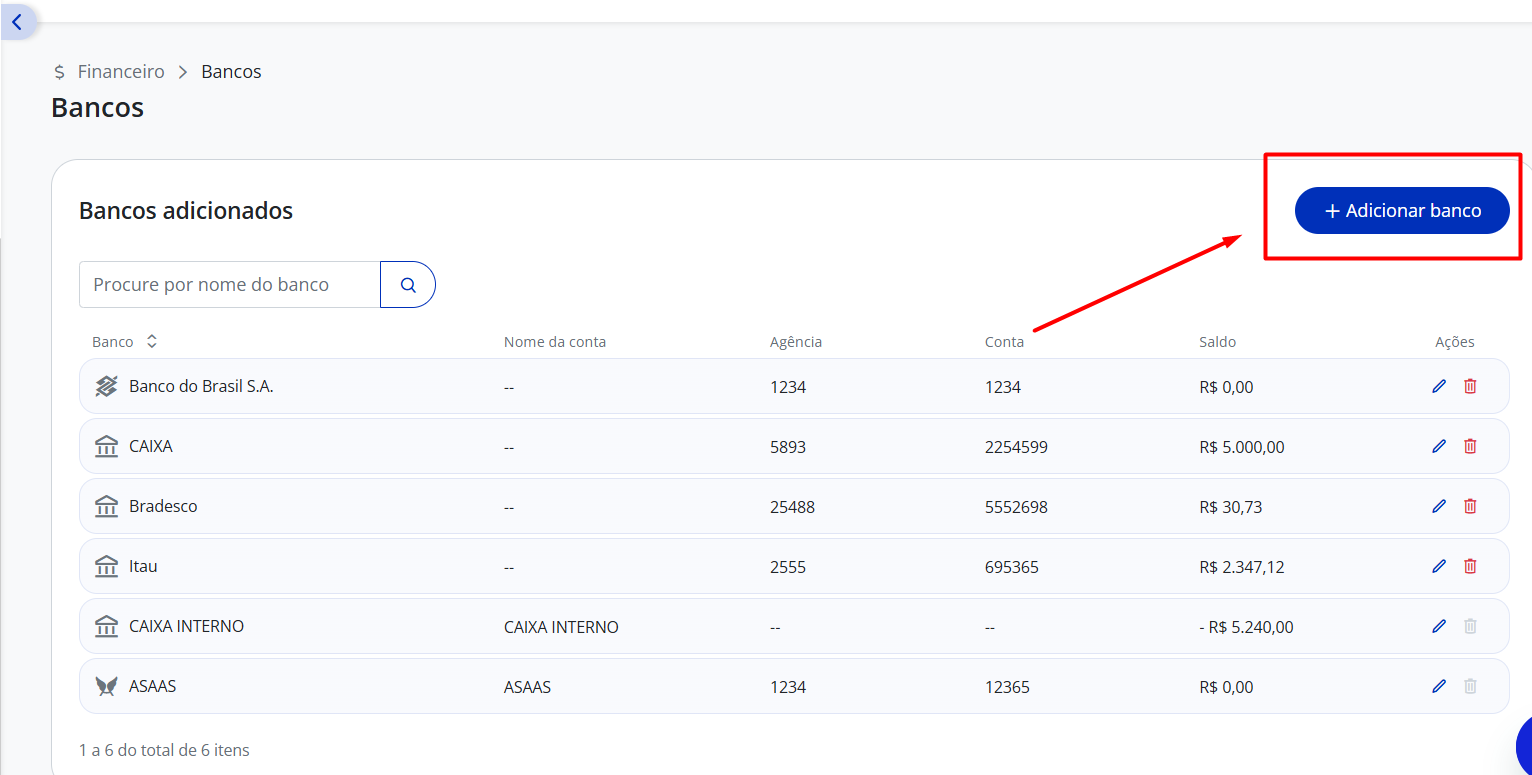Delete the Banco do Brasil S.A. entry
This screenshot has width=1532, height=775.
point(1470,386)
